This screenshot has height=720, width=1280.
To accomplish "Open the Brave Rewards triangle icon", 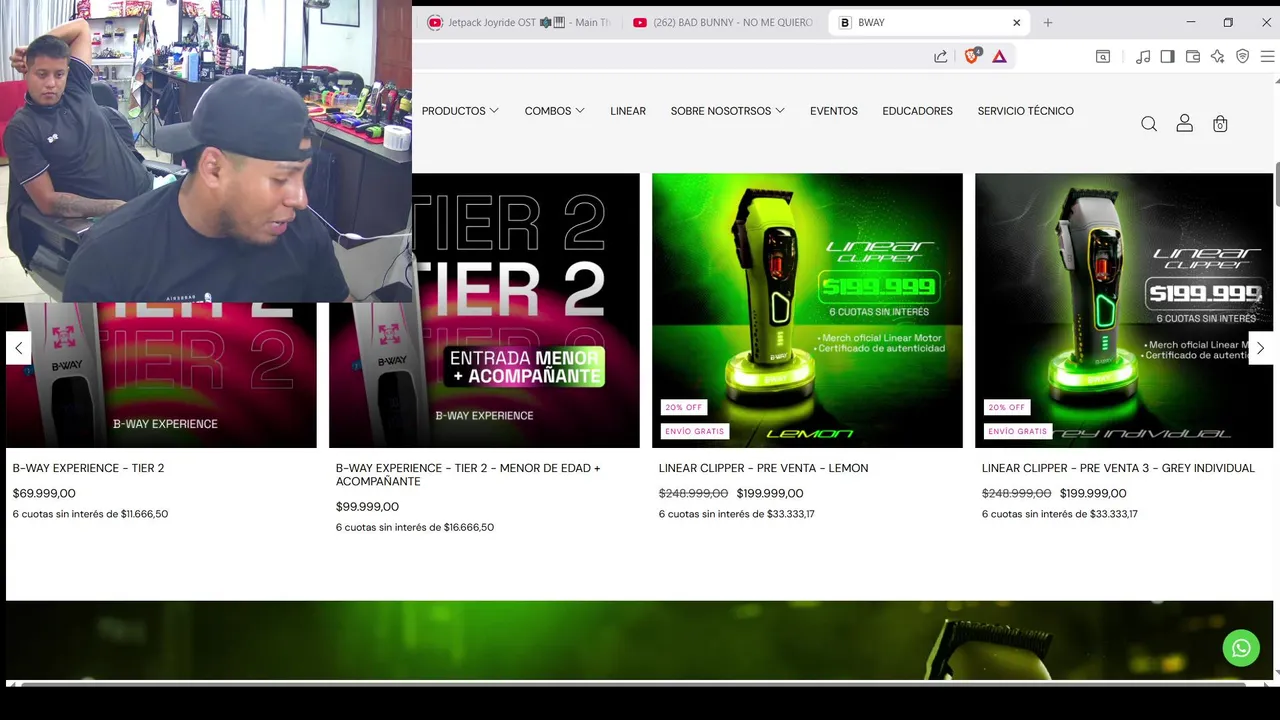I will point(999,57).
